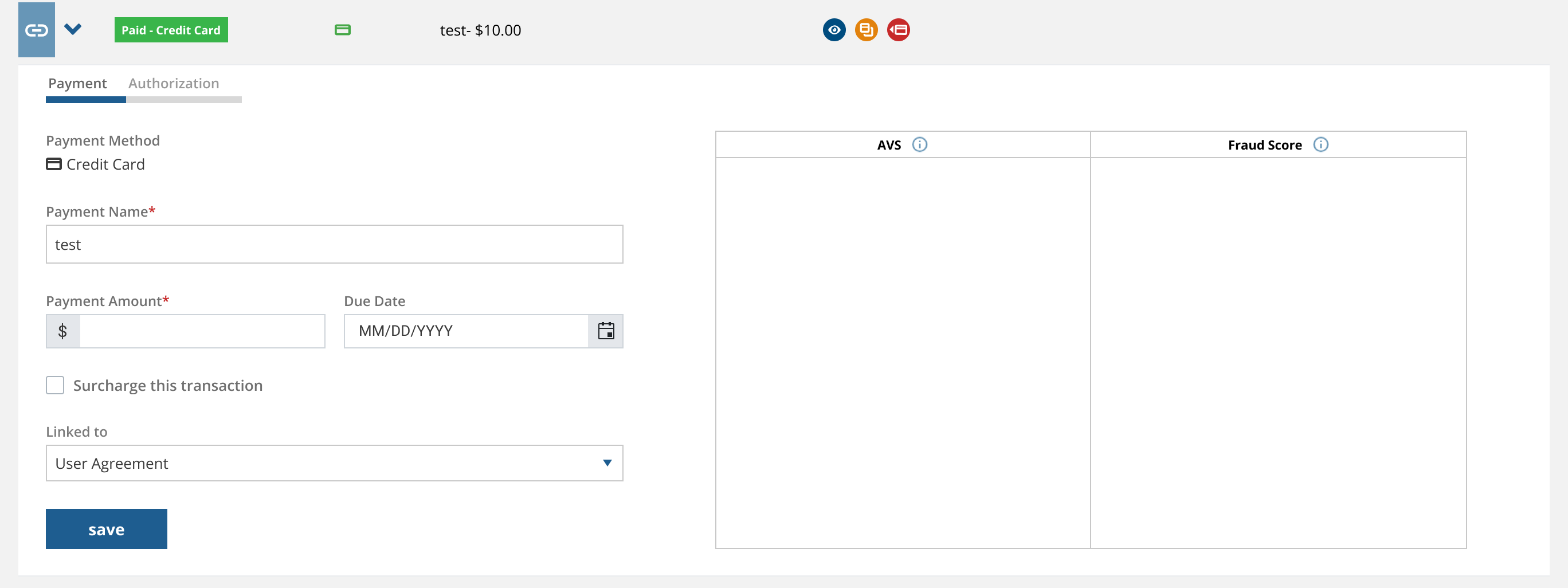Click the Fraud Score info icon
The height and width of the screenshot is (588, 1568).
[1320, 144]
